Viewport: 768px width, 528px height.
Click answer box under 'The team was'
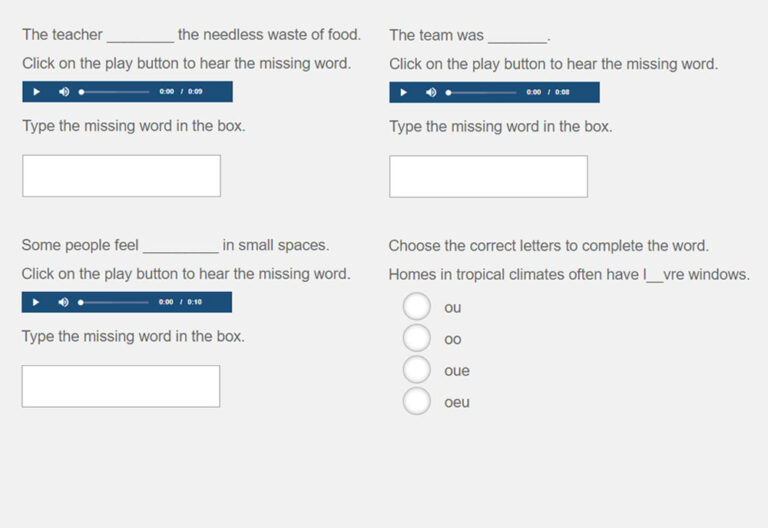pos(488,176)
